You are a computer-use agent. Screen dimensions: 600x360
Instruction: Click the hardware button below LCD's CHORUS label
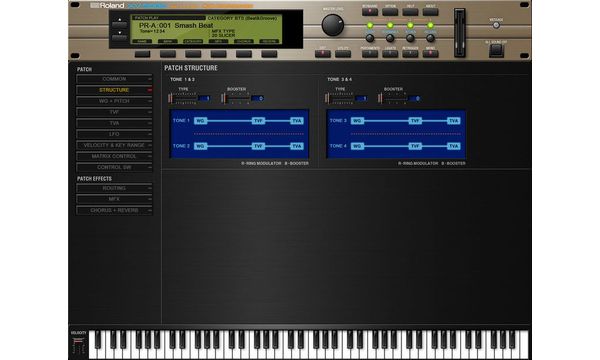point(244,54)
